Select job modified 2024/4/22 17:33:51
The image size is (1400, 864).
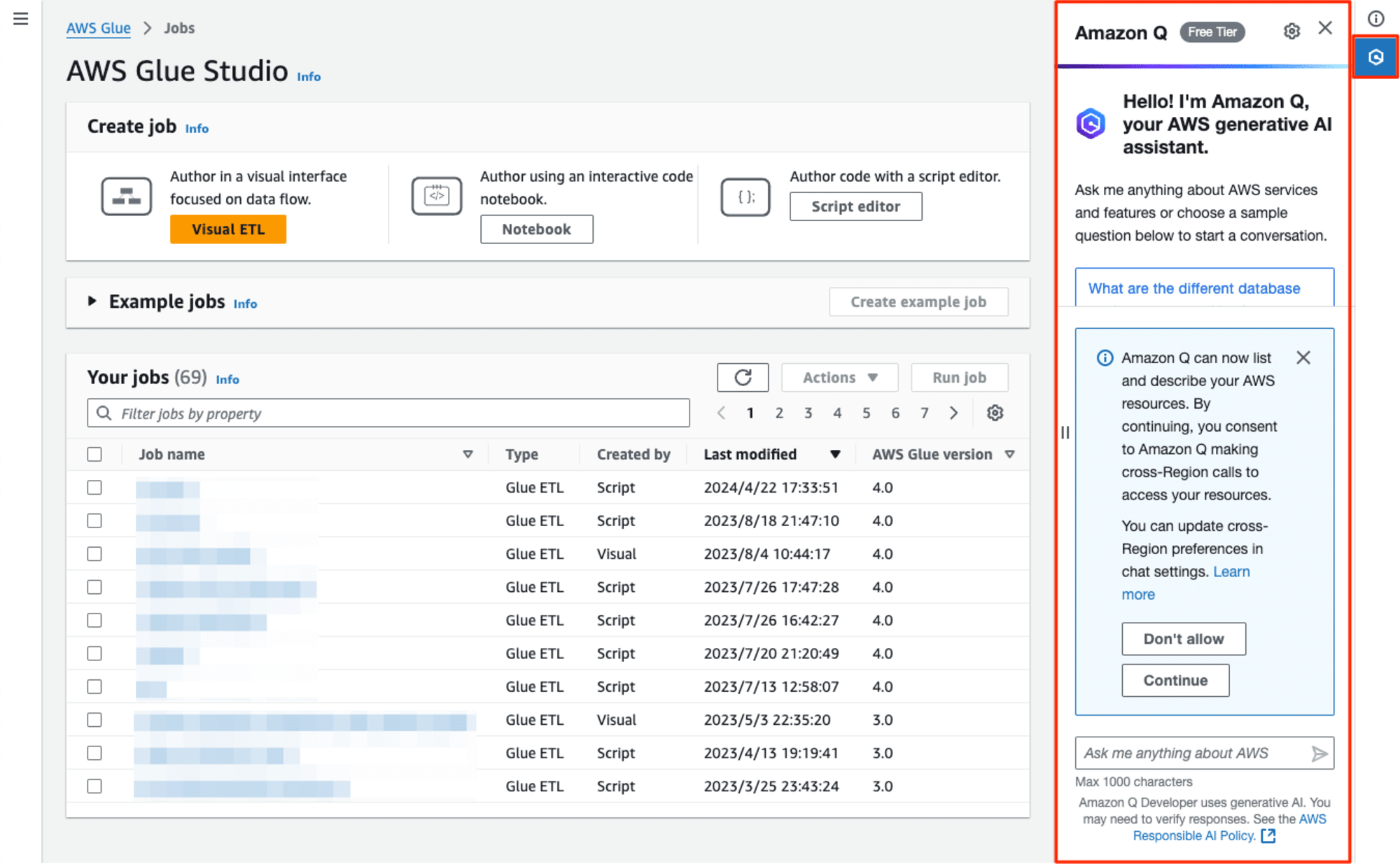(x=94, y=488)
